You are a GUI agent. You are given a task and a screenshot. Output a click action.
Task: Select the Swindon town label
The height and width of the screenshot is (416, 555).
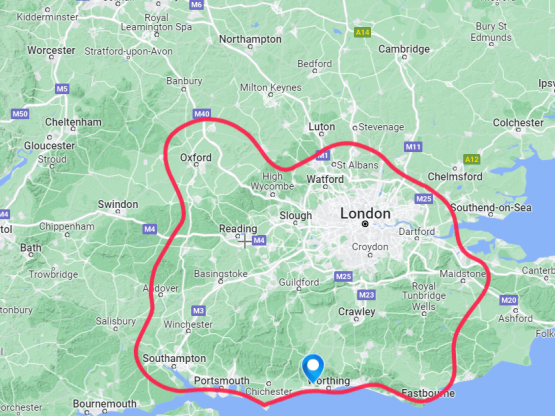coord(118,204)
